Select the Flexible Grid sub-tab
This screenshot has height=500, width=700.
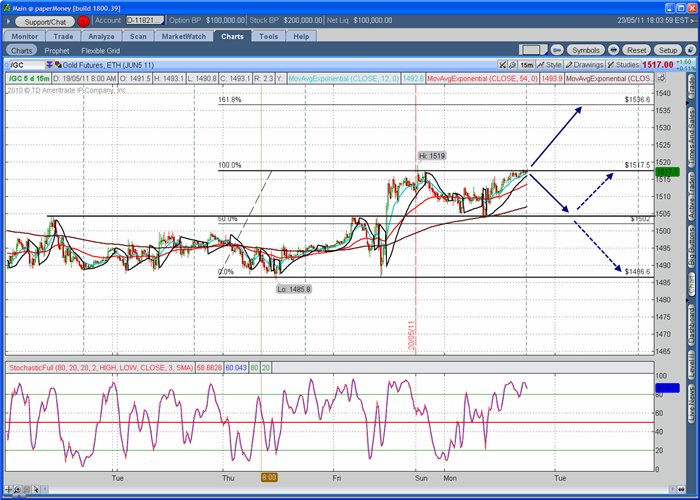[100, 50]
